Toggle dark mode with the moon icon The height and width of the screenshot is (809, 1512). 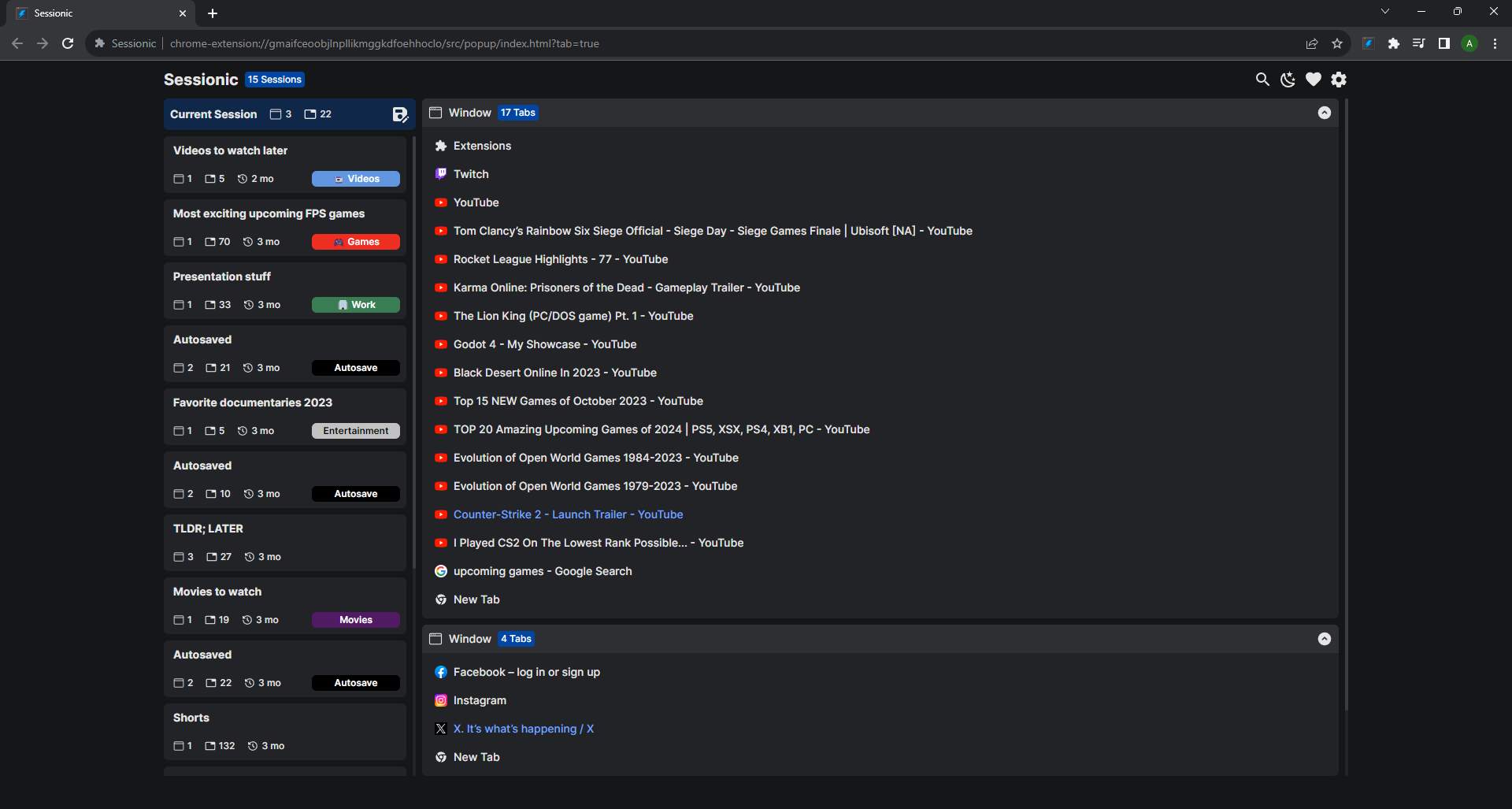[1288, 80]
